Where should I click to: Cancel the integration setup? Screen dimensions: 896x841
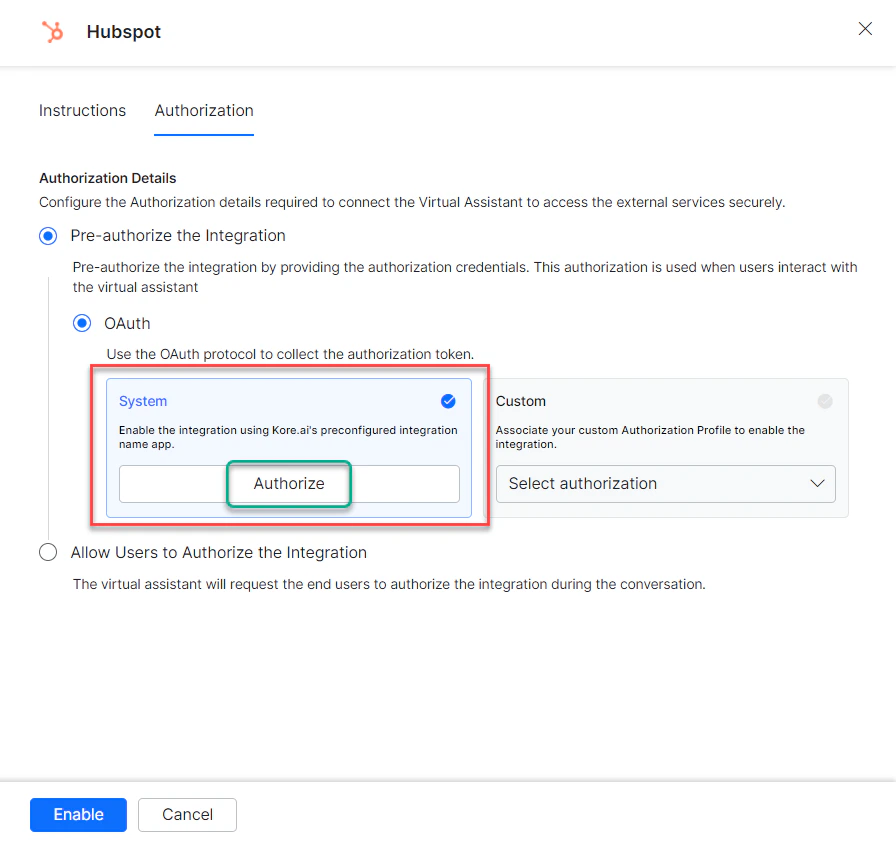point(187,815)
